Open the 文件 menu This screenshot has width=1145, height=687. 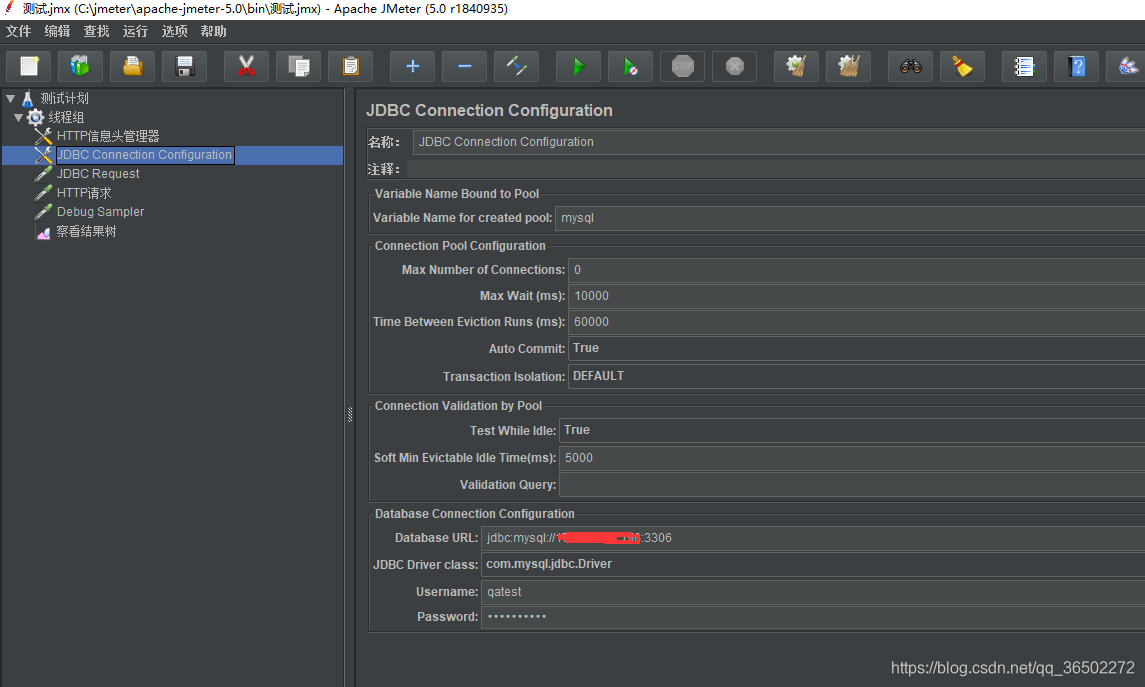tap(18, 31)
